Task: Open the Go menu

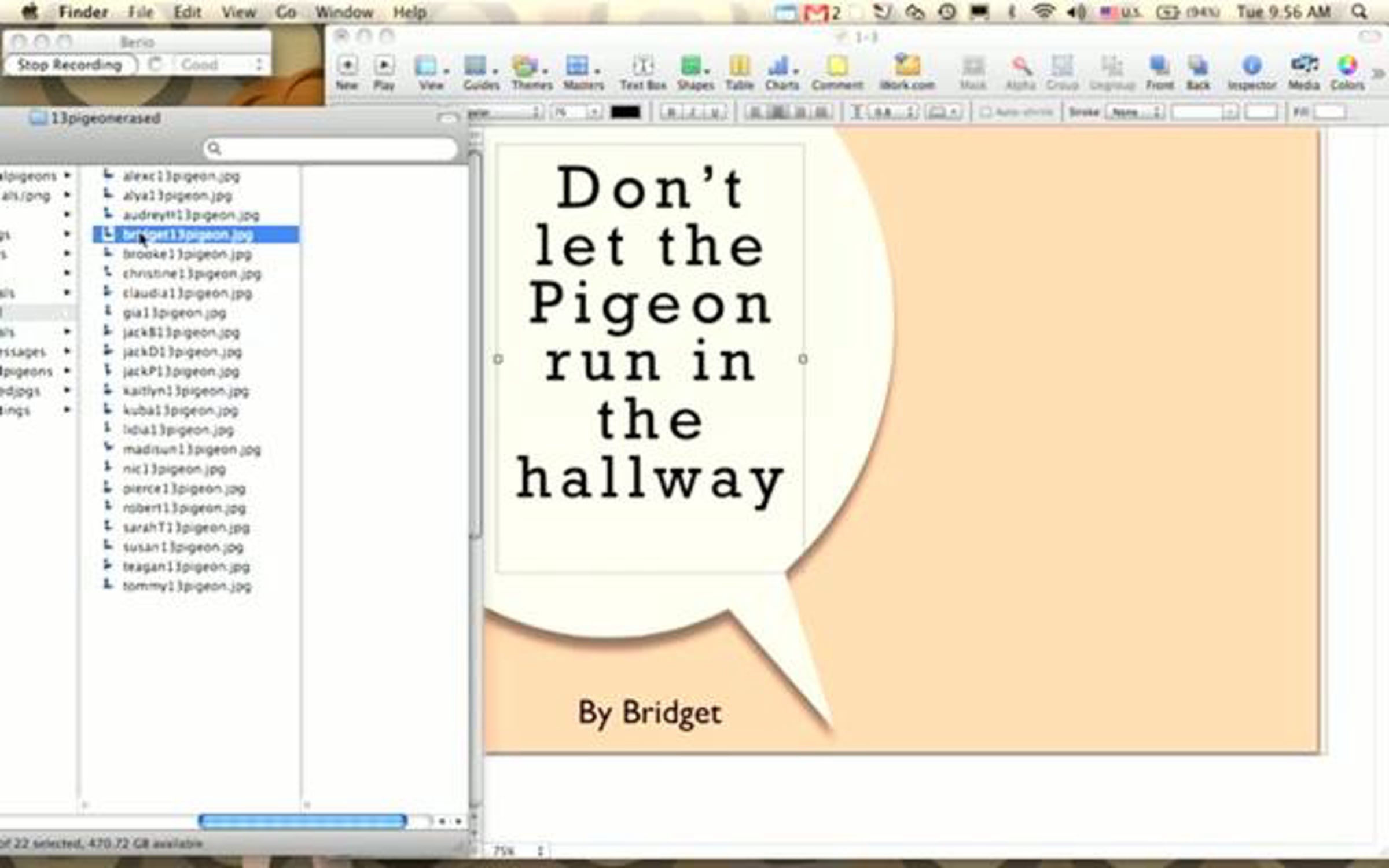Action: click(285, 12)
